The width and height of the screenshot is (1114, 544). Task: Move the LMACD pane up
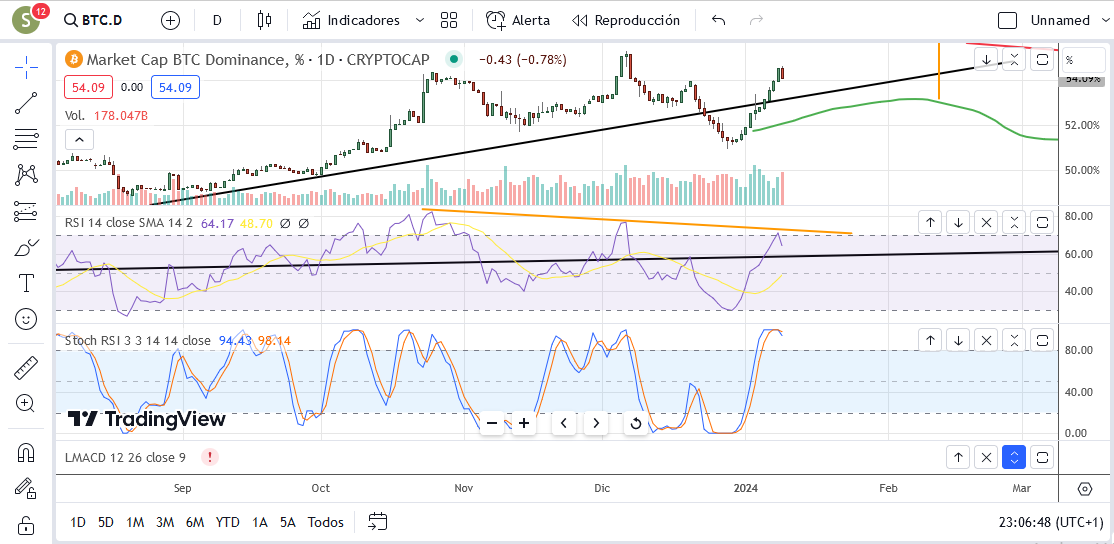[958, 457]
